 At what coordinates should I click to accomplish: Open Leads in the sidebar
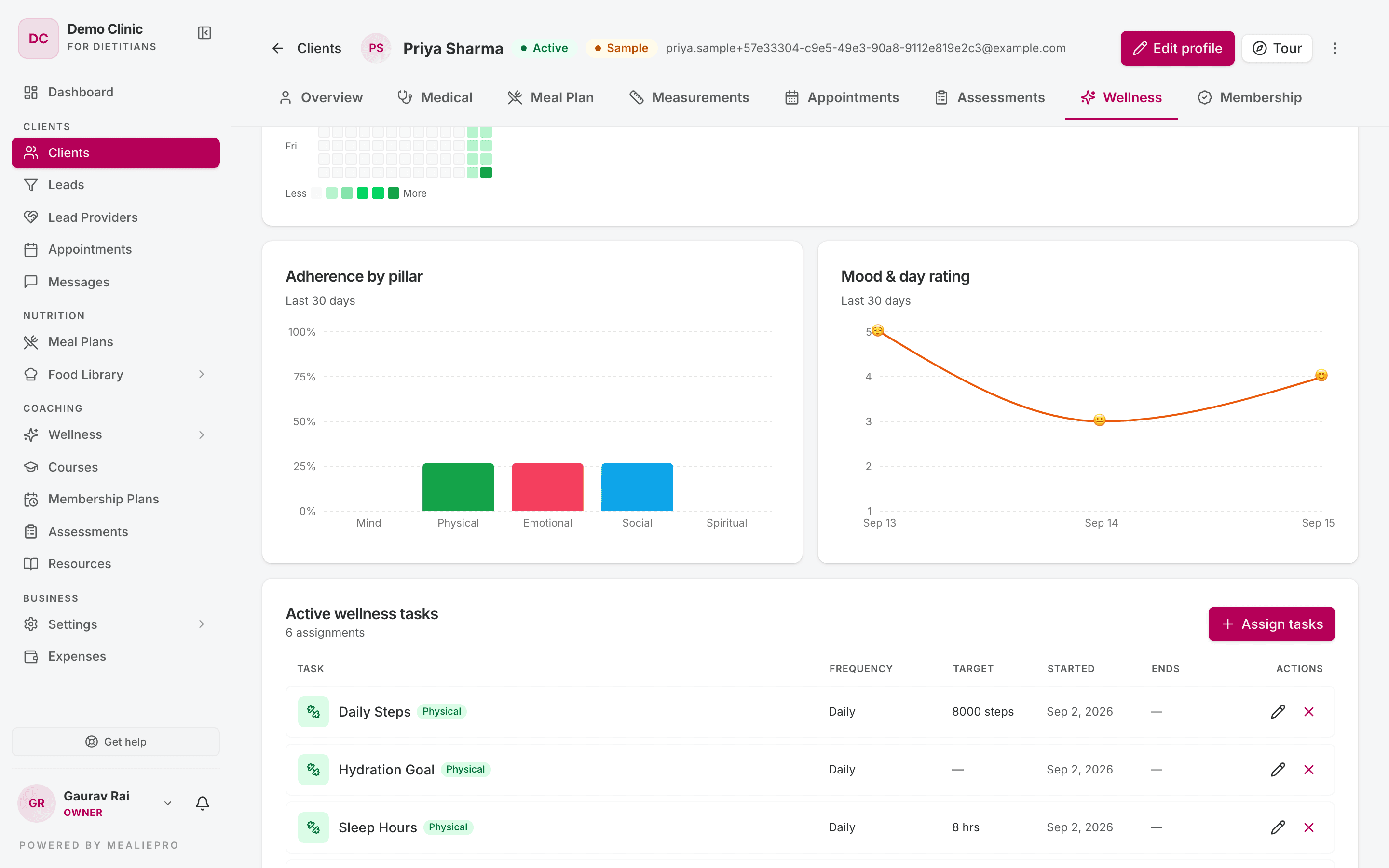115,185
